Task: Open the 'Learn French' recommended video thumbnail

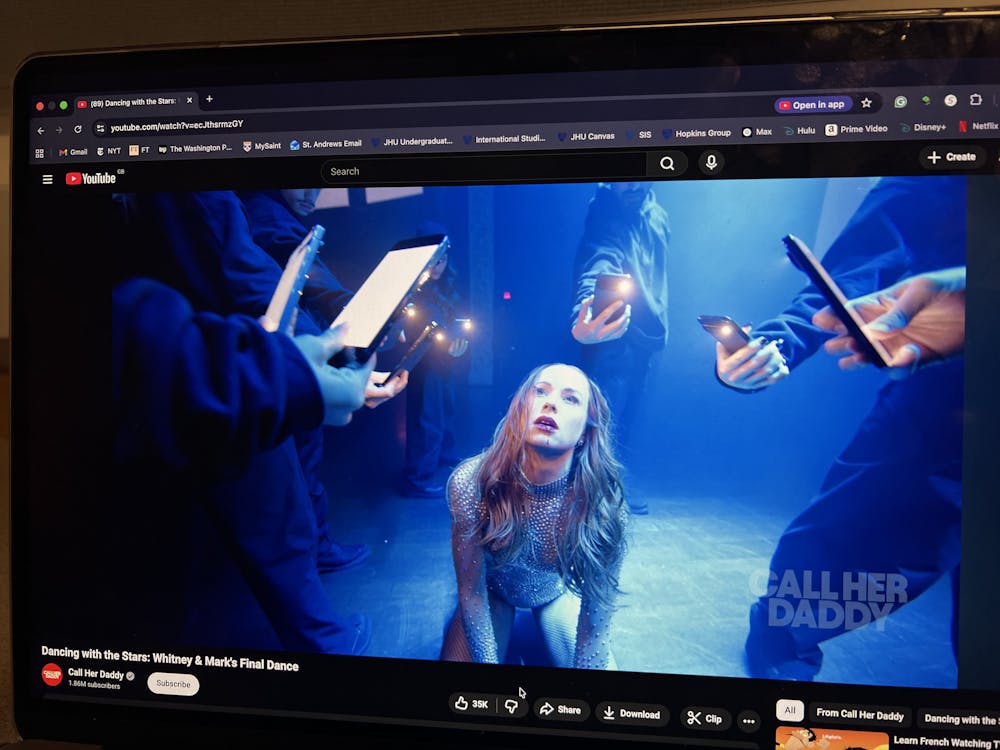Action: coord(831,740)
